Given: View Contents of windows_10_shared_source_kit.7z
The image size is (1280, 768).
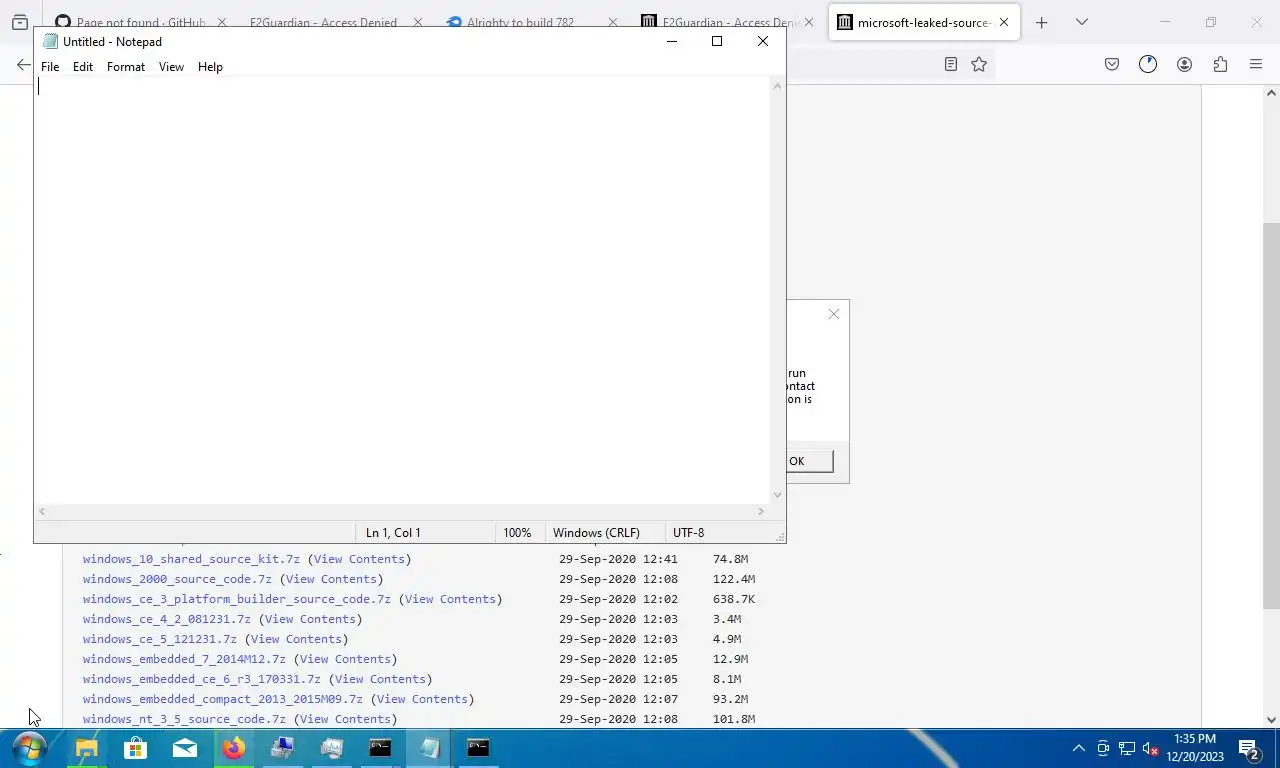Looking at the screenshot, I should point(359,559).
